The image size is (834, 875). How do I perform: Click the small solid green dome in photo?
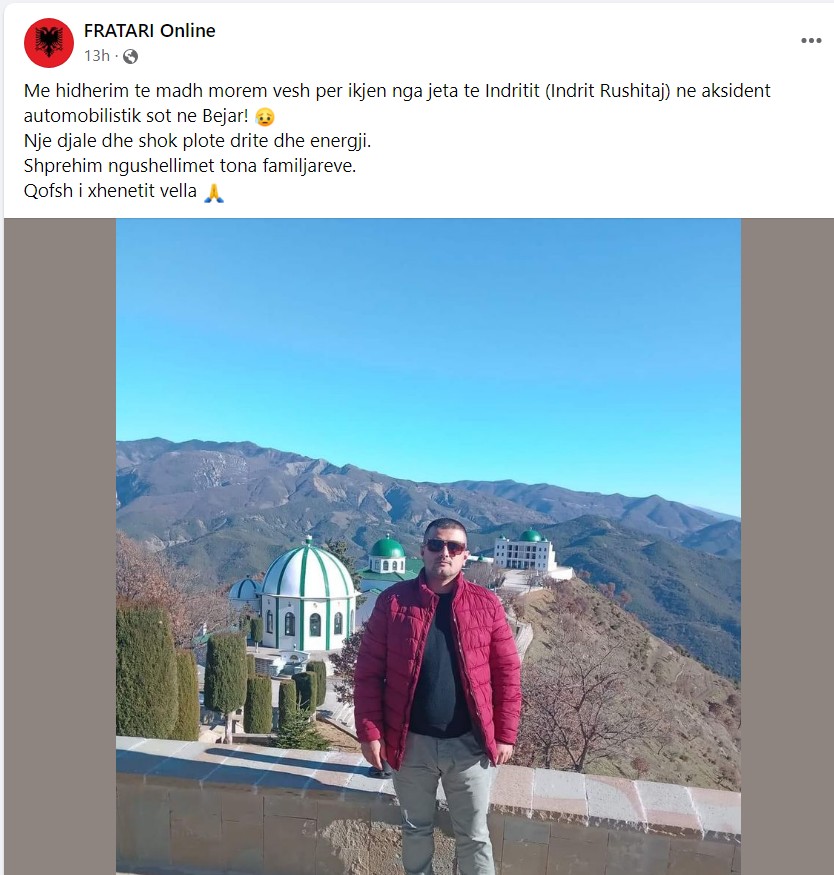tap(387, 547)
